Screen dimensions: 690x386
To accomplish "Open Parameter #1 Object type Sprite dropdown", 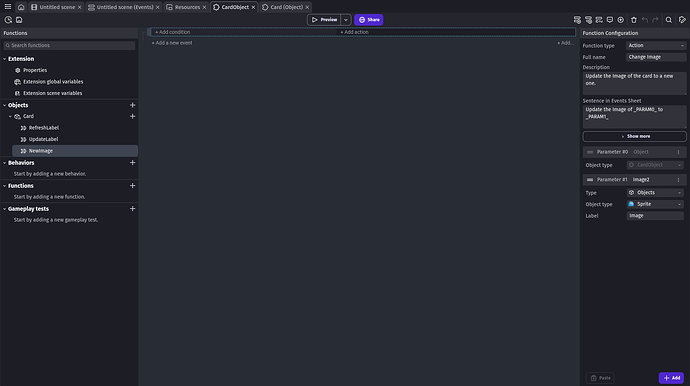I will [655, 204].
